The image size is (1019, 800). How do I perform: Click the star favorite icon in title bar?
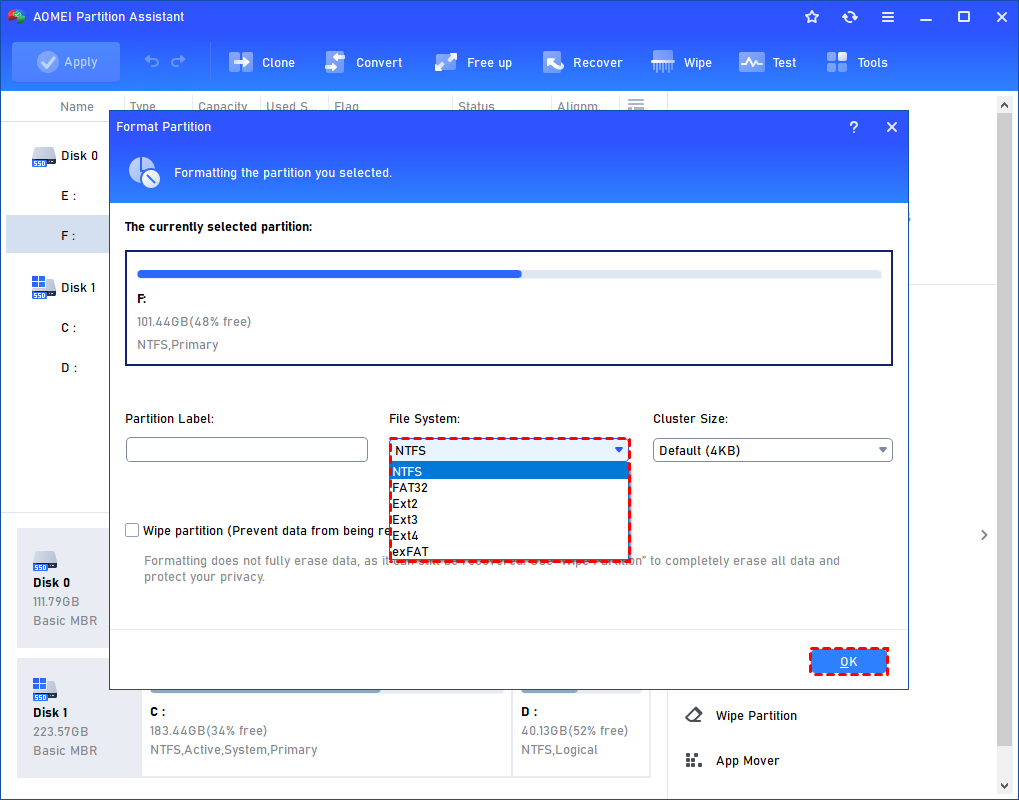click(812, 17)
